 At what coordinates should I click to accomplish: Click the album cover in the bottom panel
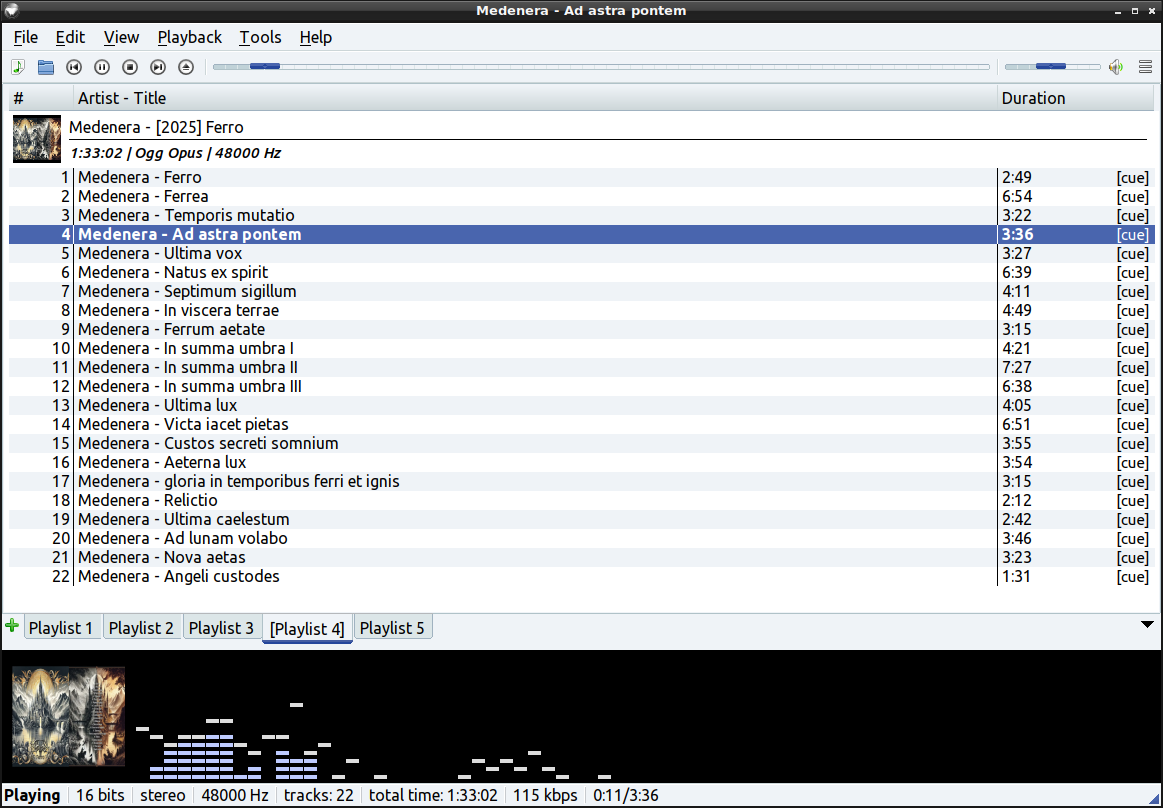coord(68,716)
